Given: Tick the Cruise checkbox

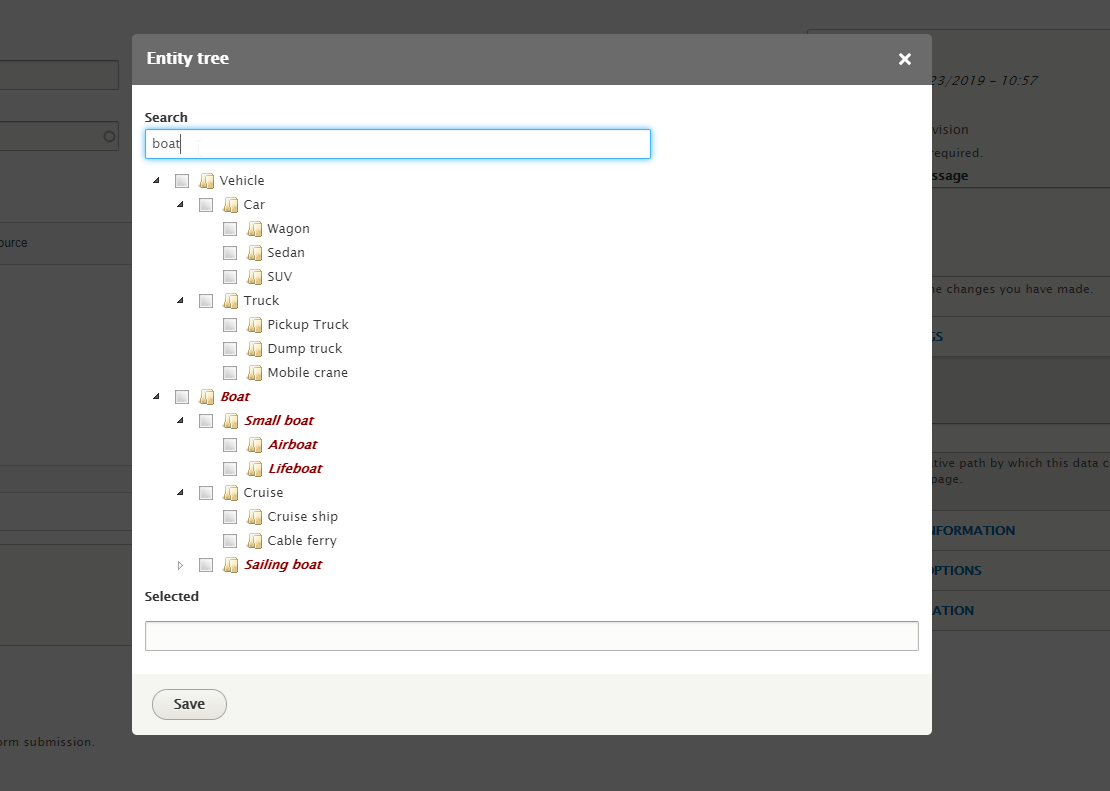Looking at the screenshot, I should [206, 494].
